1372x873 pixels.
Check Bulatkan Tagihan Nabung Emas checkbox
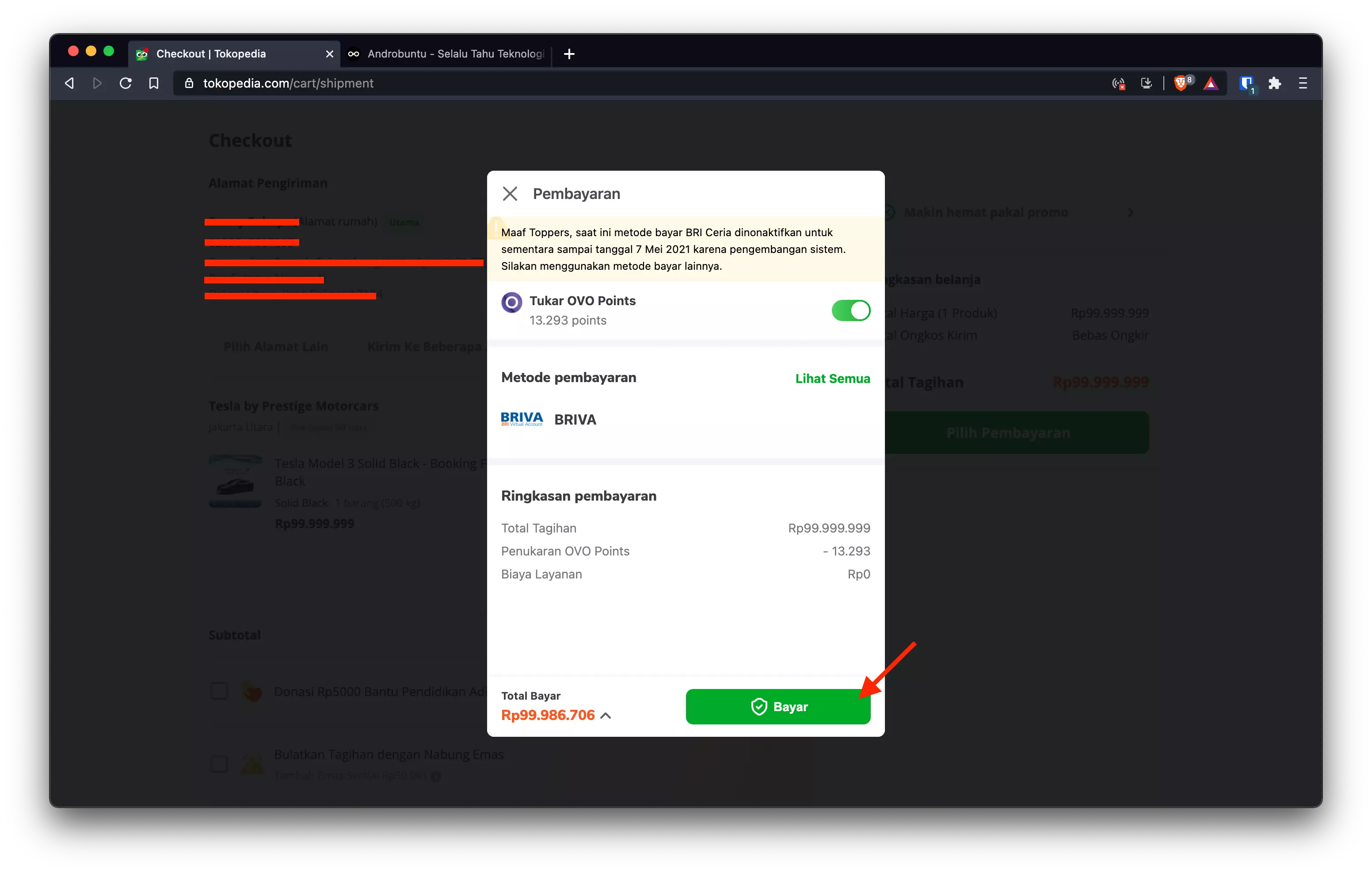pos(219,763)
